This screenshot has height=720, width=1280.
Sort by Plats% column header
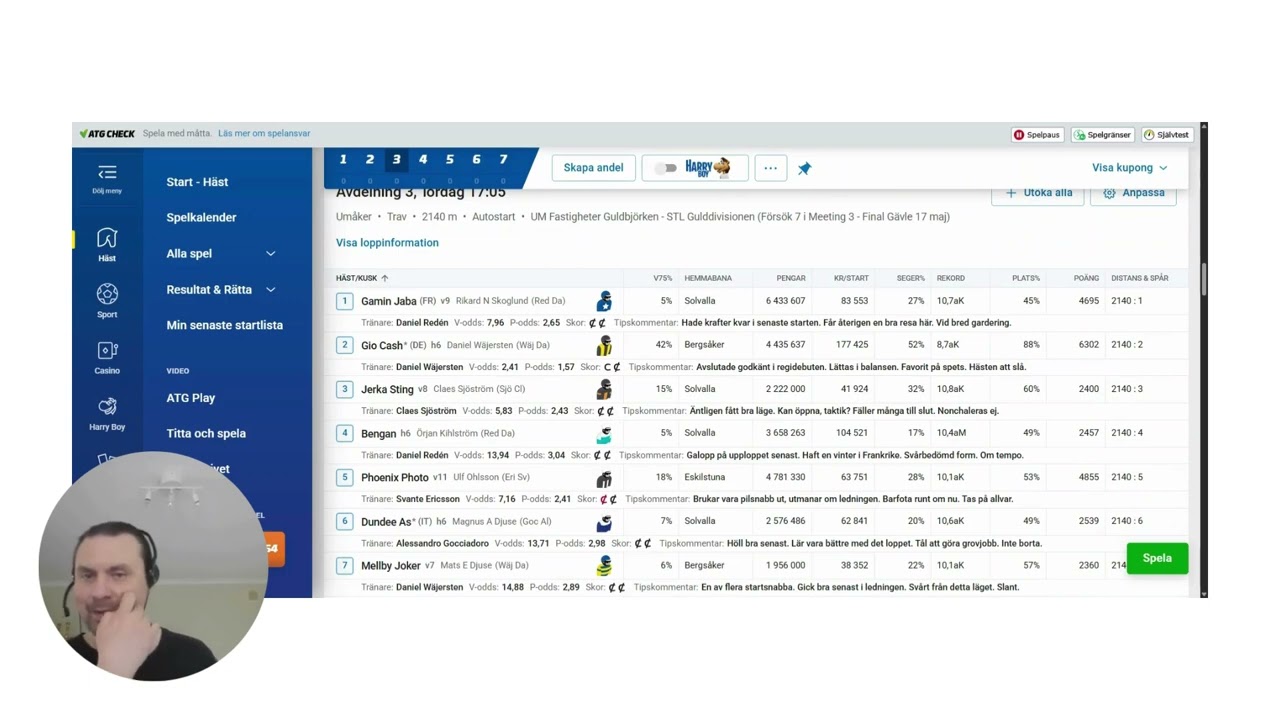(x=1026, y=278)
